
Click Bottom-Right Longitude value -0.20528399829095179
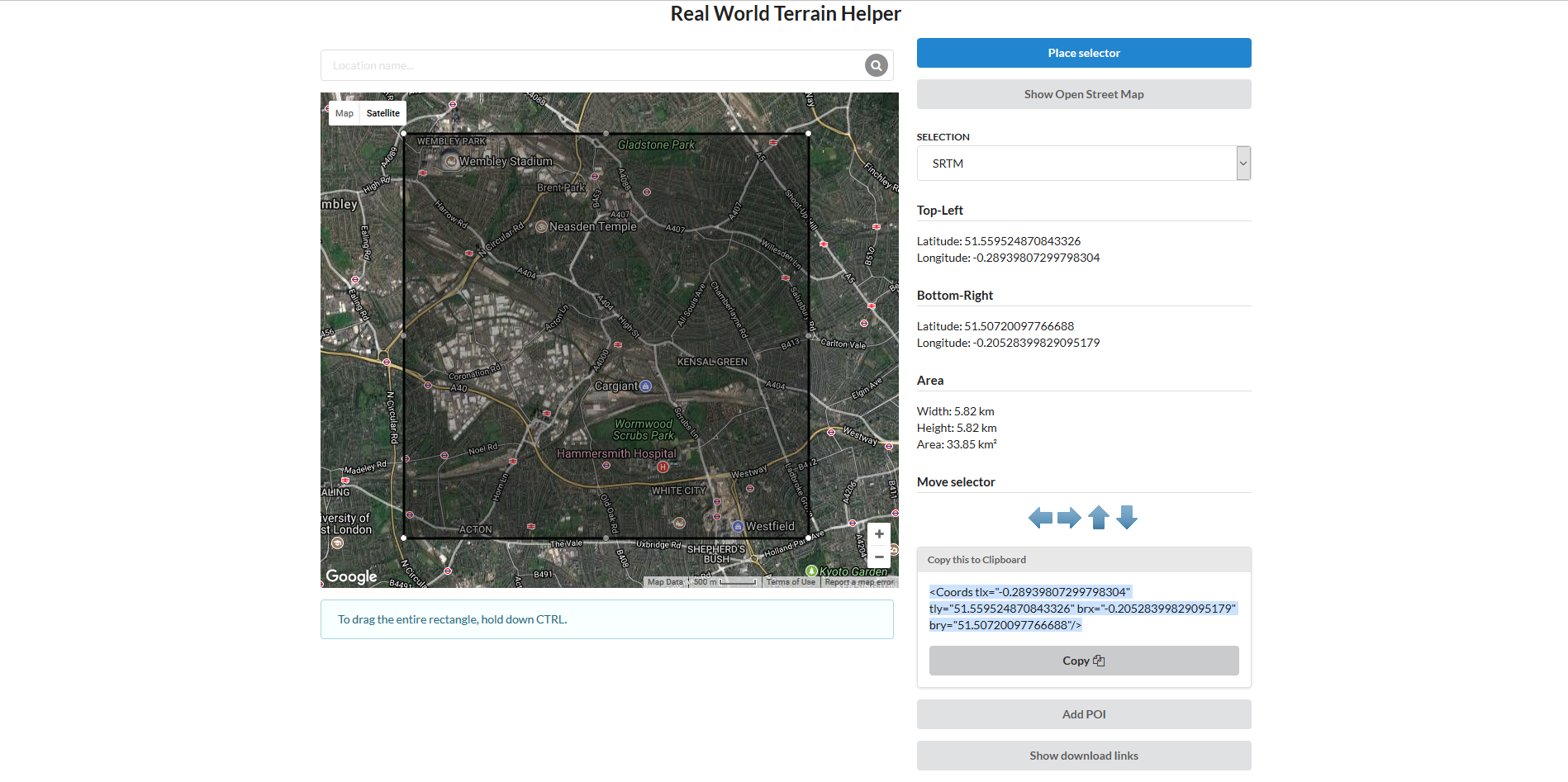click(x=1037, y=343)
